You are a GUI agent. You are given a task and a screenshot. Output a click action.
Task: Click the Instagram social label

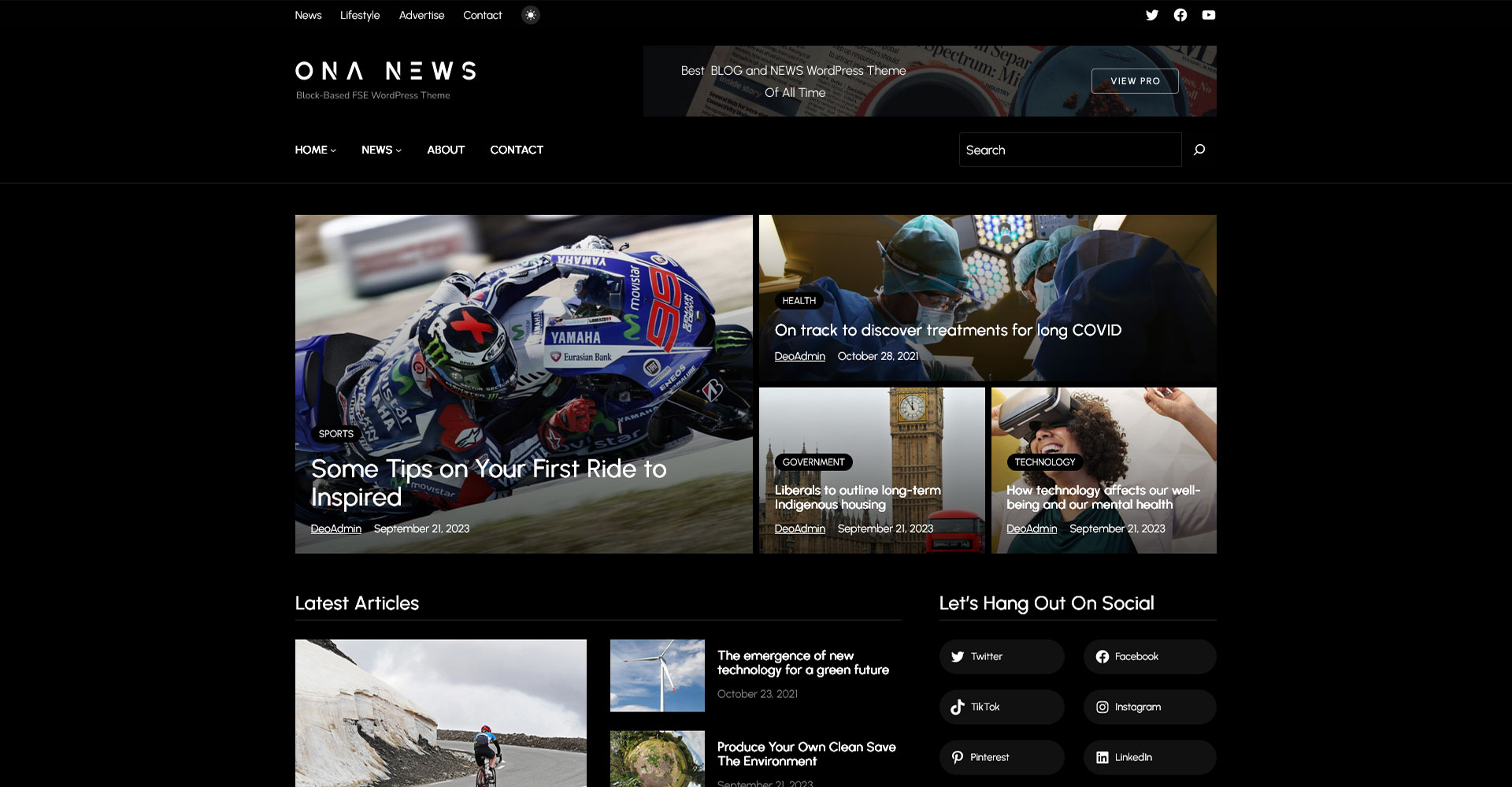(1138, 707)
